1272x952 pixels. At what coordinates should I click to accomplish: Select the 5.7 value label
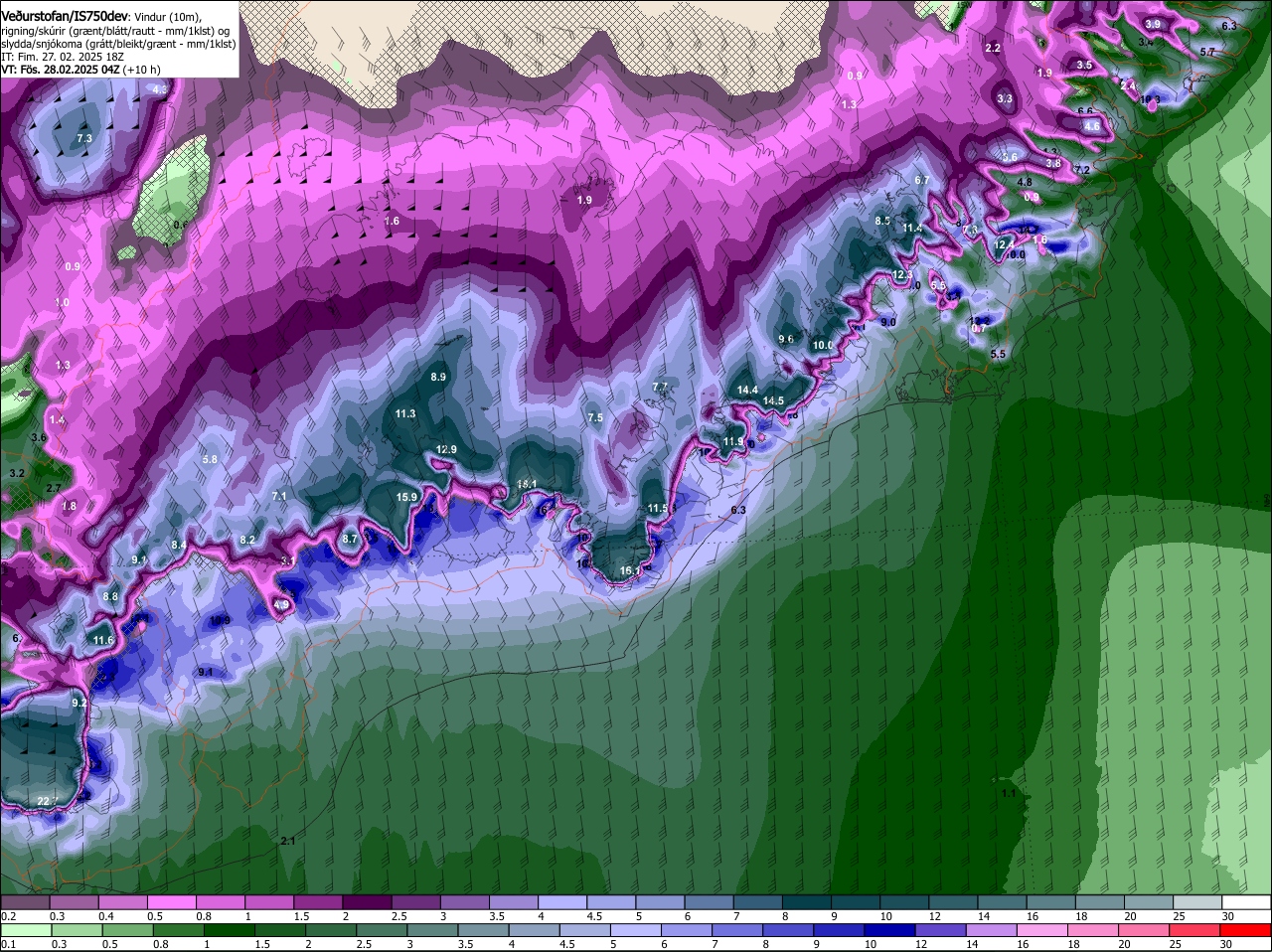[1207, 51]
